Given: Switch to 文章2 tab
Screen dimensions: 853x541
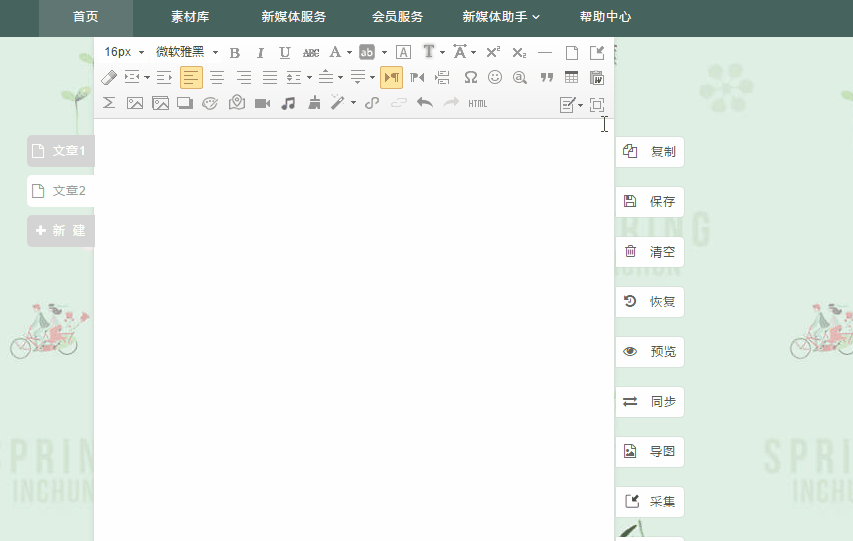Looking at the screenshot, I should pyautogui.click(x=61, y=191).
